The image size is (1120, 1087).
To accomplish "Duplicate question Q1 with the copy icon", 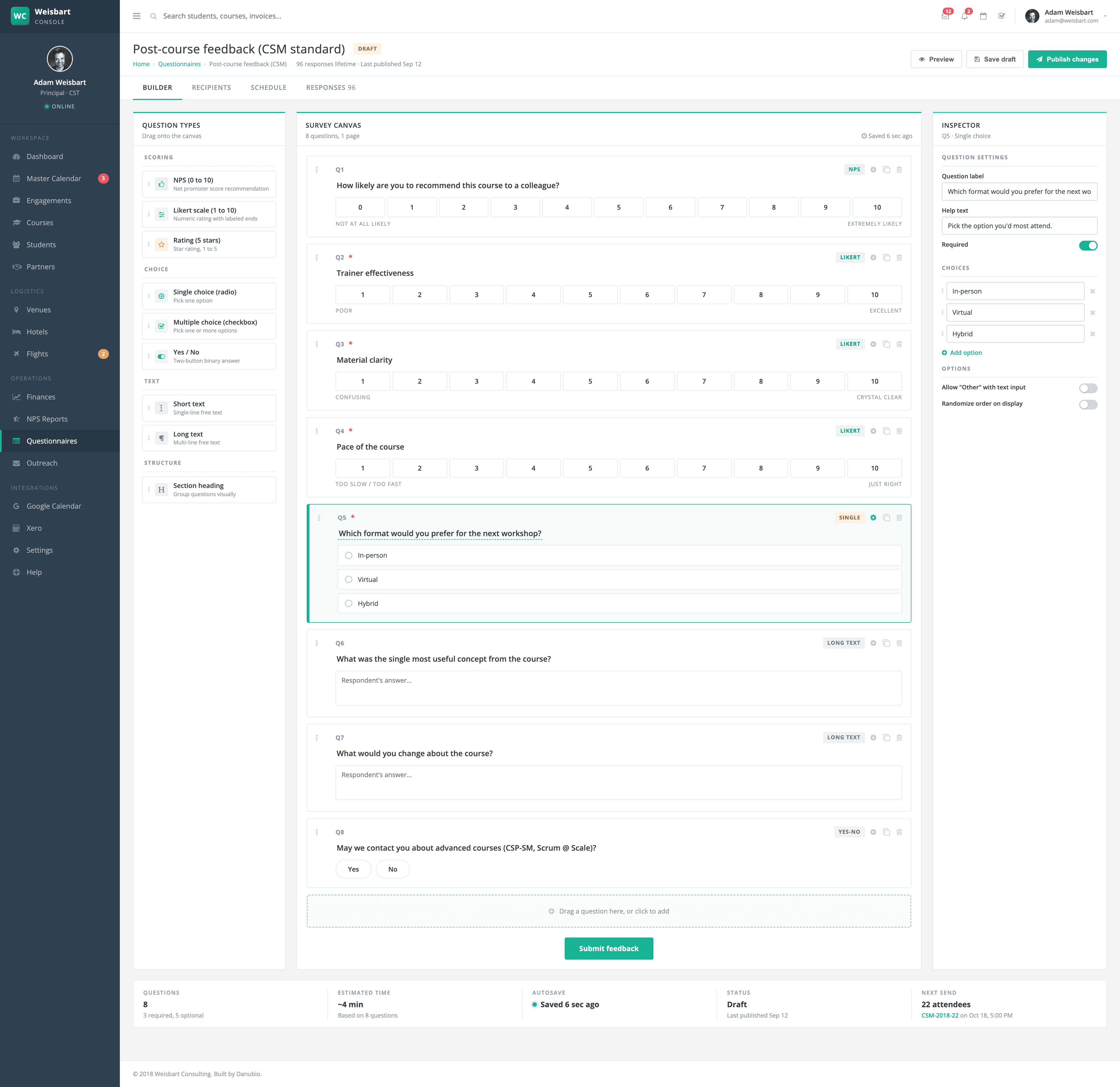I will pos(886,170).
